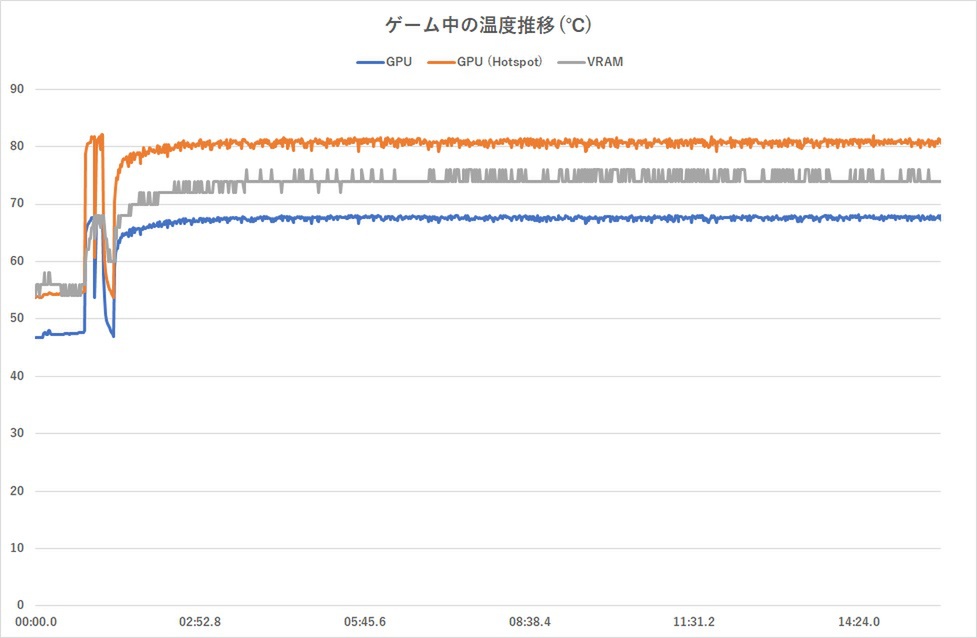
Task: Click the 90 value on the vertical axis
Action: [16, 89]
